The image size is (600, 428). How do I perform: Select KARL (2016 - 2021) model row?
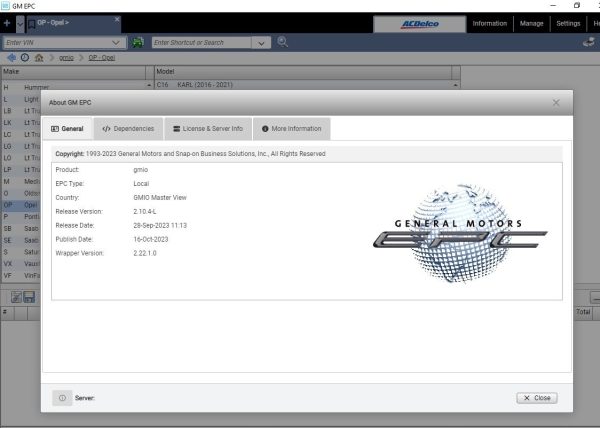pyautogui.click(x=304, y=85)
